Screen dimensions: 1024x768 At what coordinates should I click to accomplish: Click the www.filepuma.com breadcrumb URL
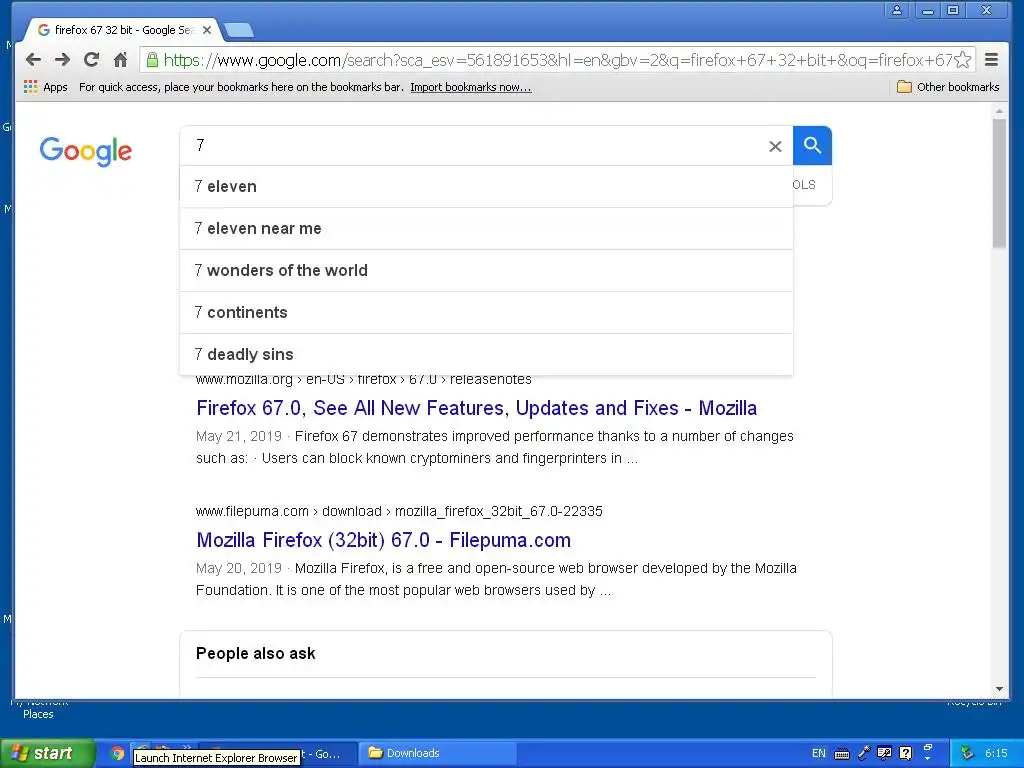pos(399,511)
